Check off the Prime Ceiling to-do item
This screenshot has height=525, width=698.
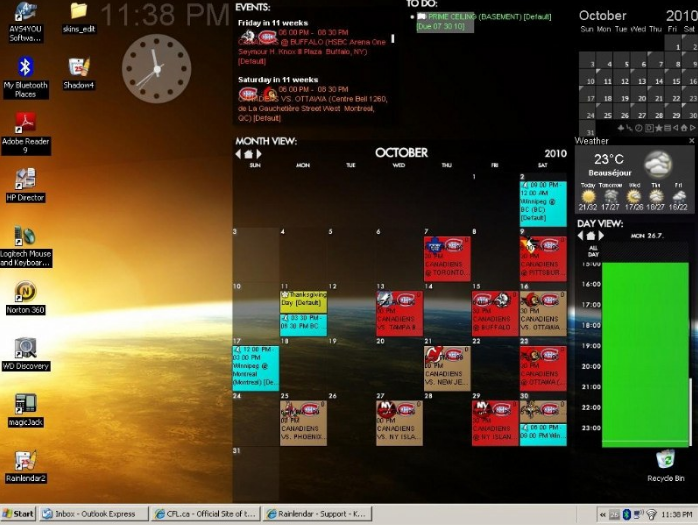coord(421,17)
